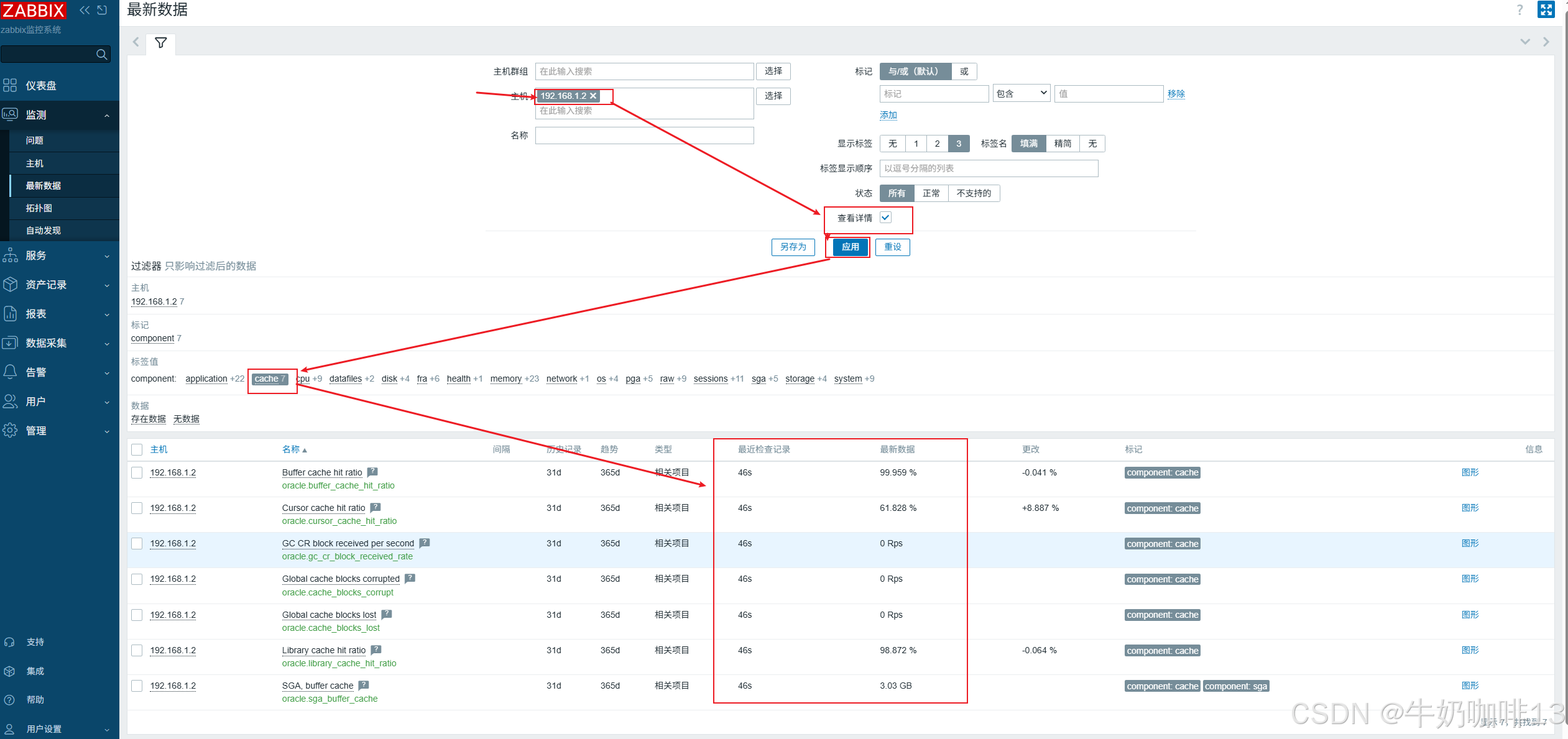Click the filter funnel icon tab
The height and width of the screenshot is (739, 1568).
tap(161, 43)
